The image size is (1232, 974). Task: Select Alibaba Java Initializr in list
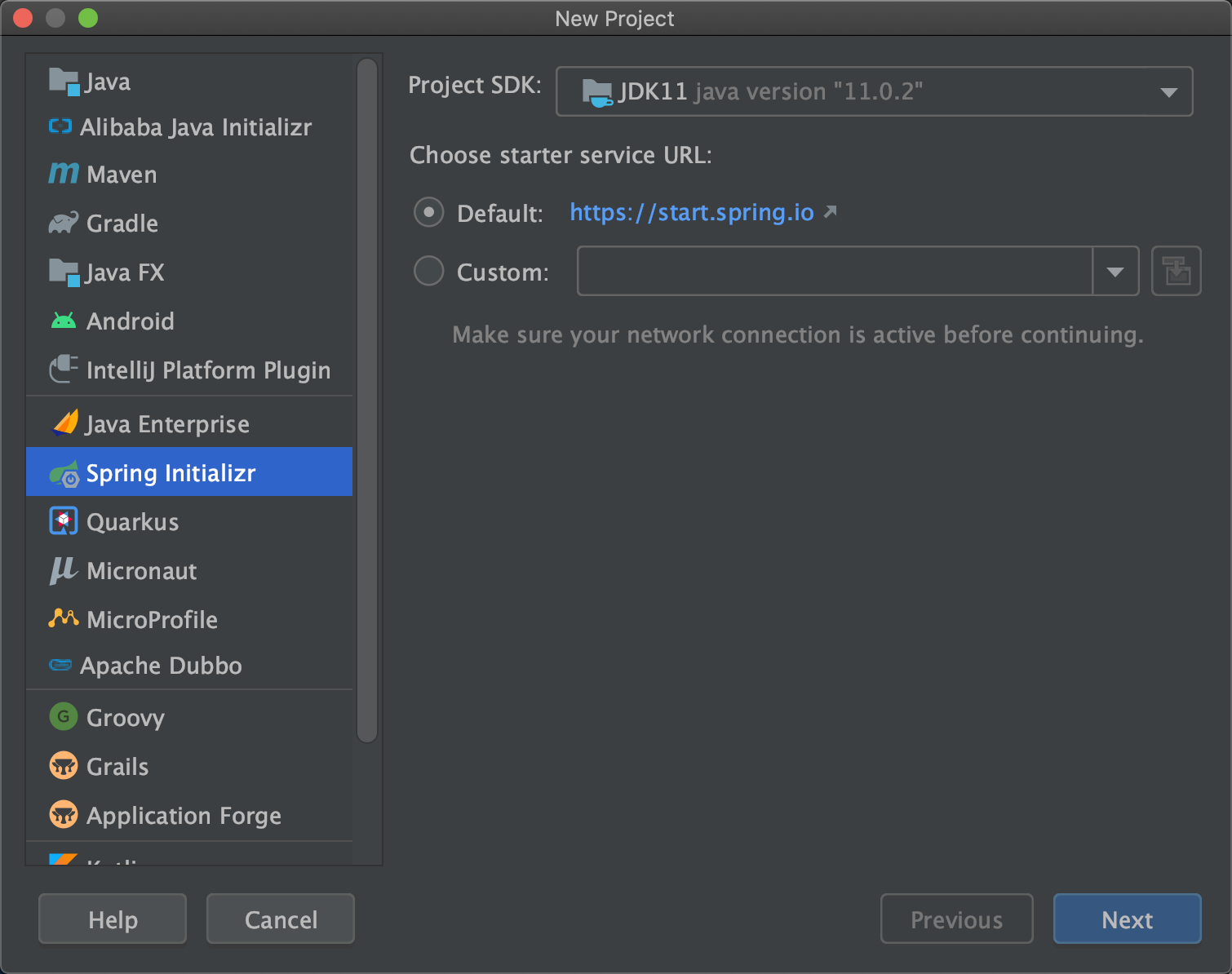pyautogui.click(x=189, y=127)
